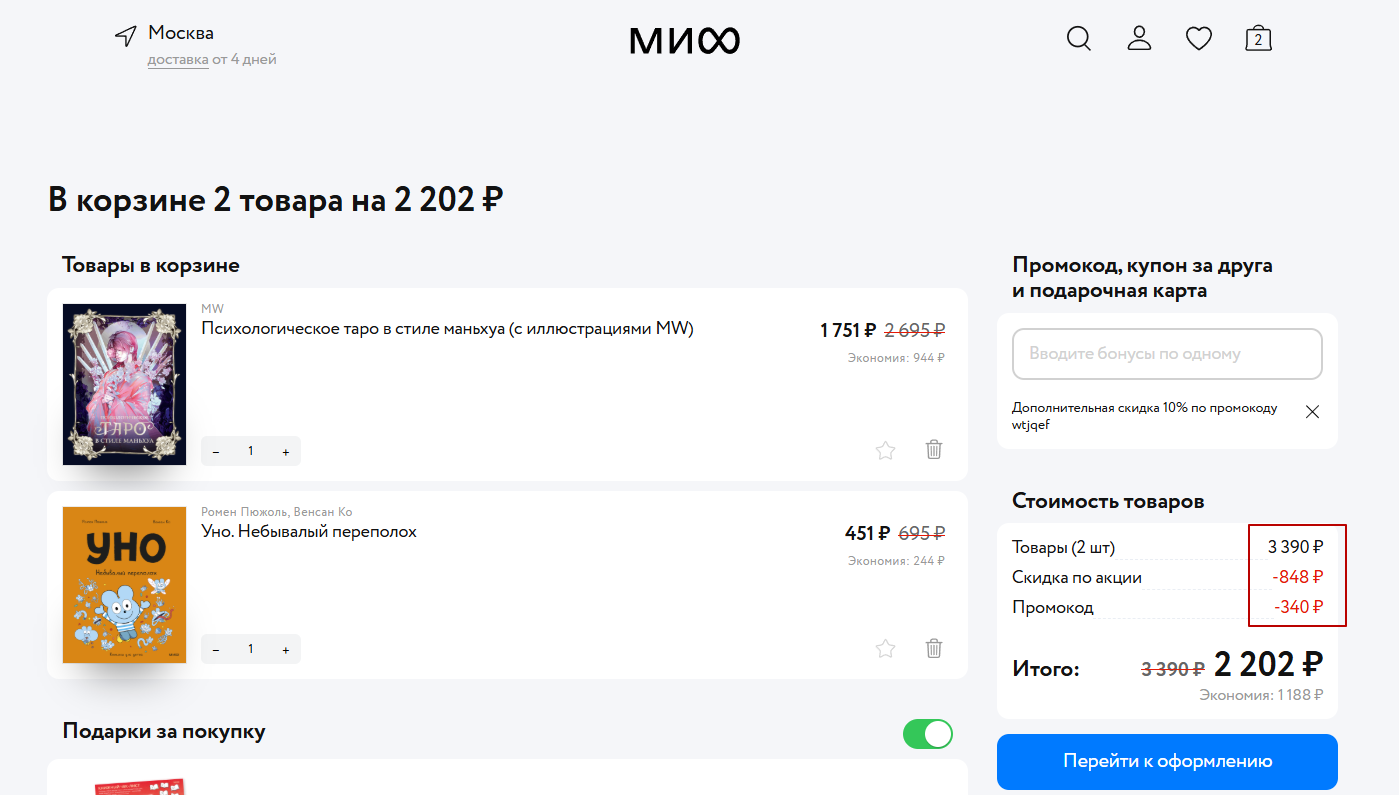
Task: Delete the tarot book with trash icon
Action: (x=934, y=450)
